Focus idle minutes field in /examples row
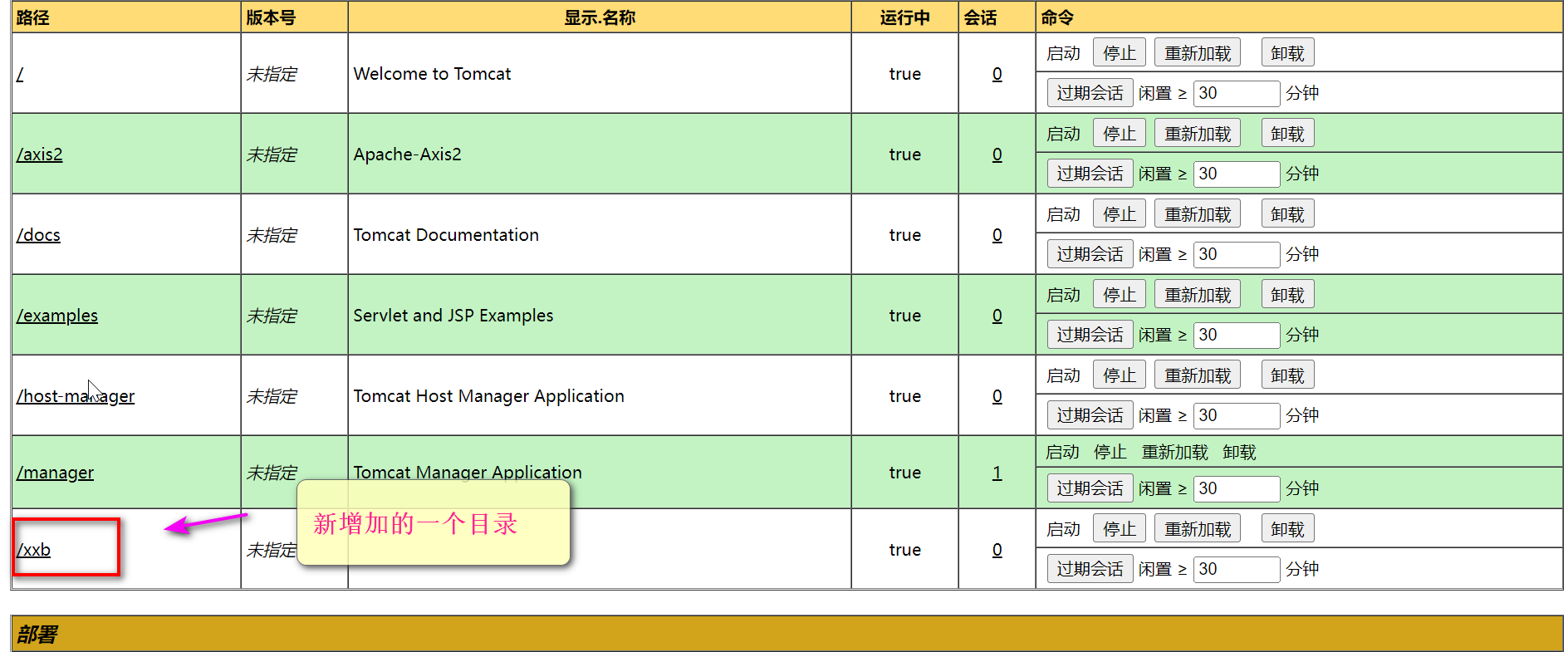This screenshot has width=1568, height=652. (x=1236, y=335)
